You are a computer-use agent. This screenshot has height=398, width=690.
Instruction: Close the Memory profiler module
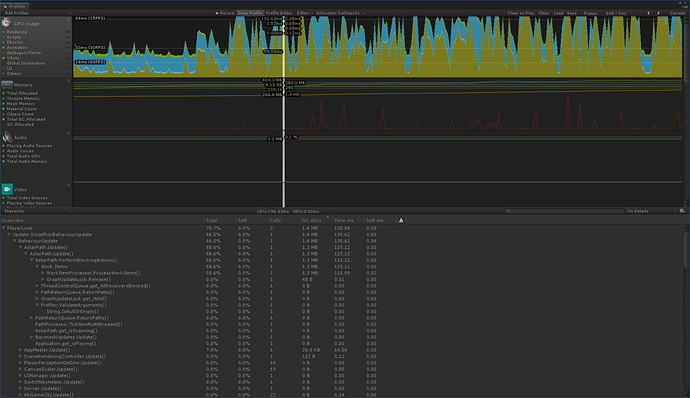(x=69, y=81)
